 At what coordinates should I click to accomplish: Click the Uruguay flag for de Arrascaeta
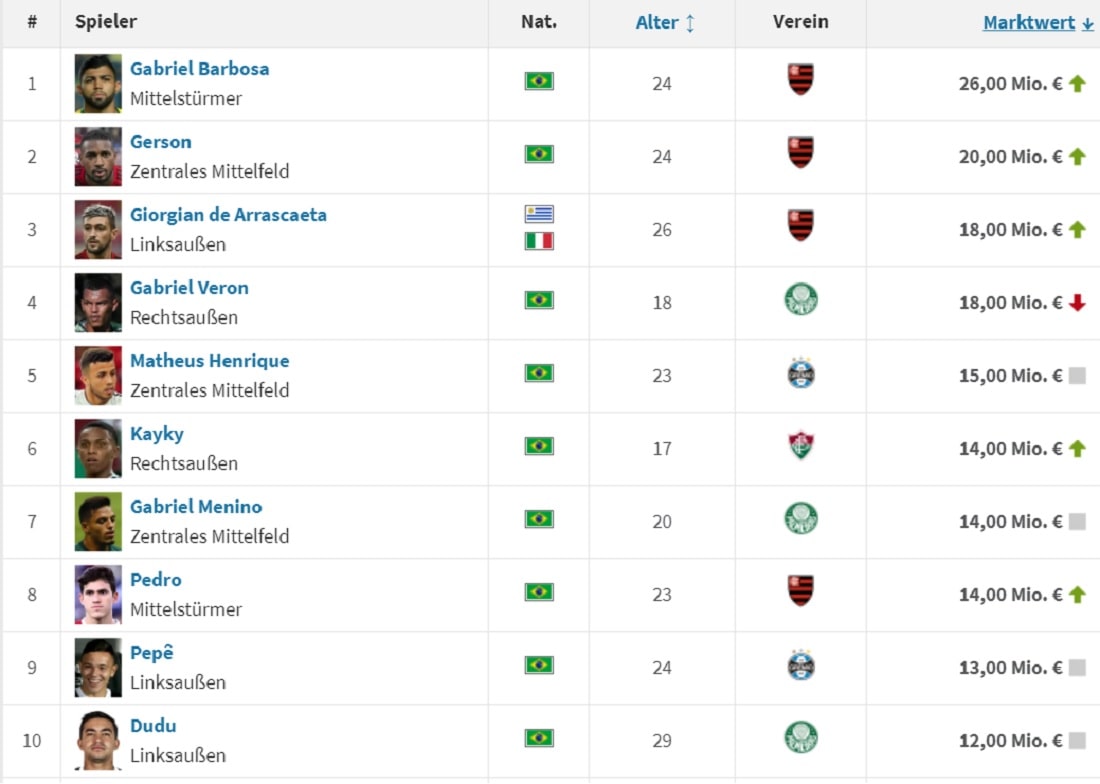pos(539,214)
